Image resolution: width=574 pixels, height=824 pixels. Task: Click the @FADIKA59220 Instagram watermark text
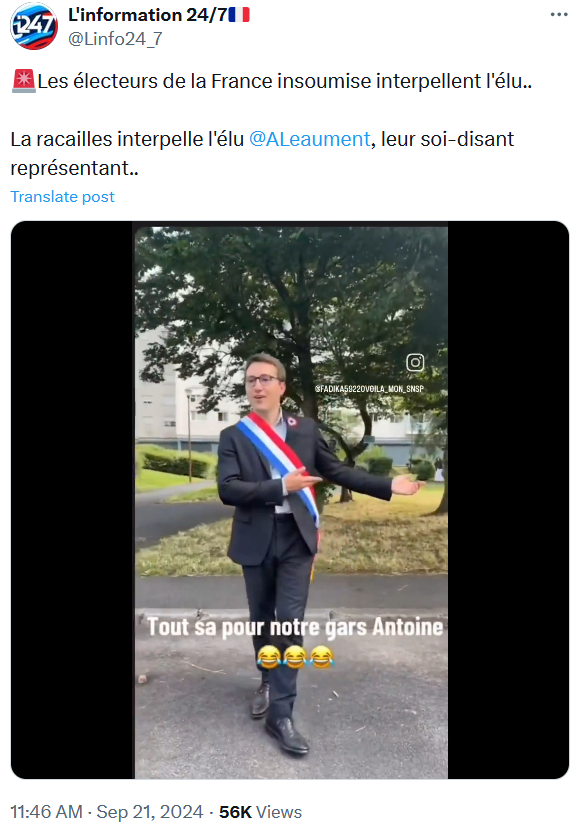coord(370,389)
